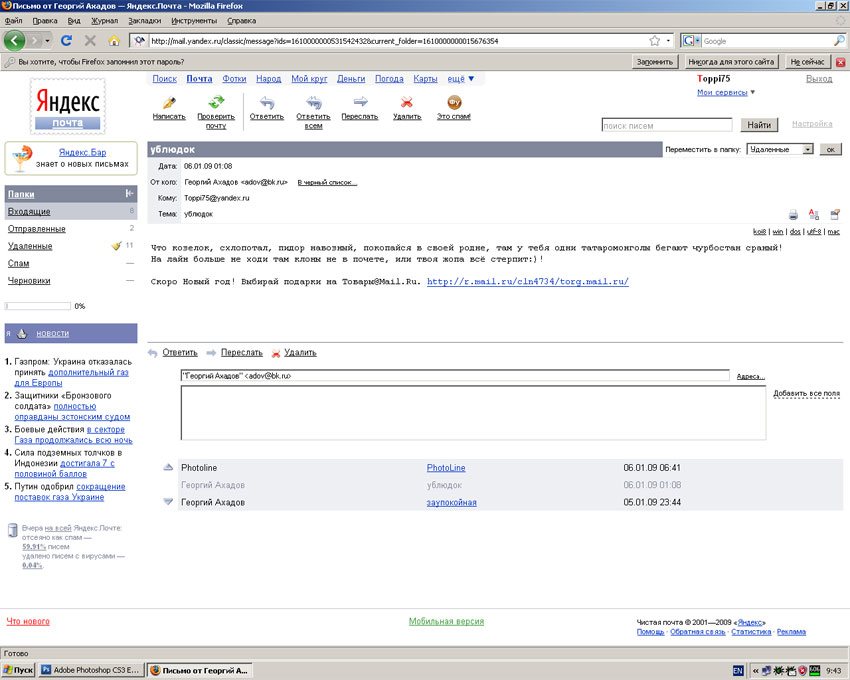The image size is (850, 680).
Task: Confirm folder move with the ок button
Action: [830, 149]
